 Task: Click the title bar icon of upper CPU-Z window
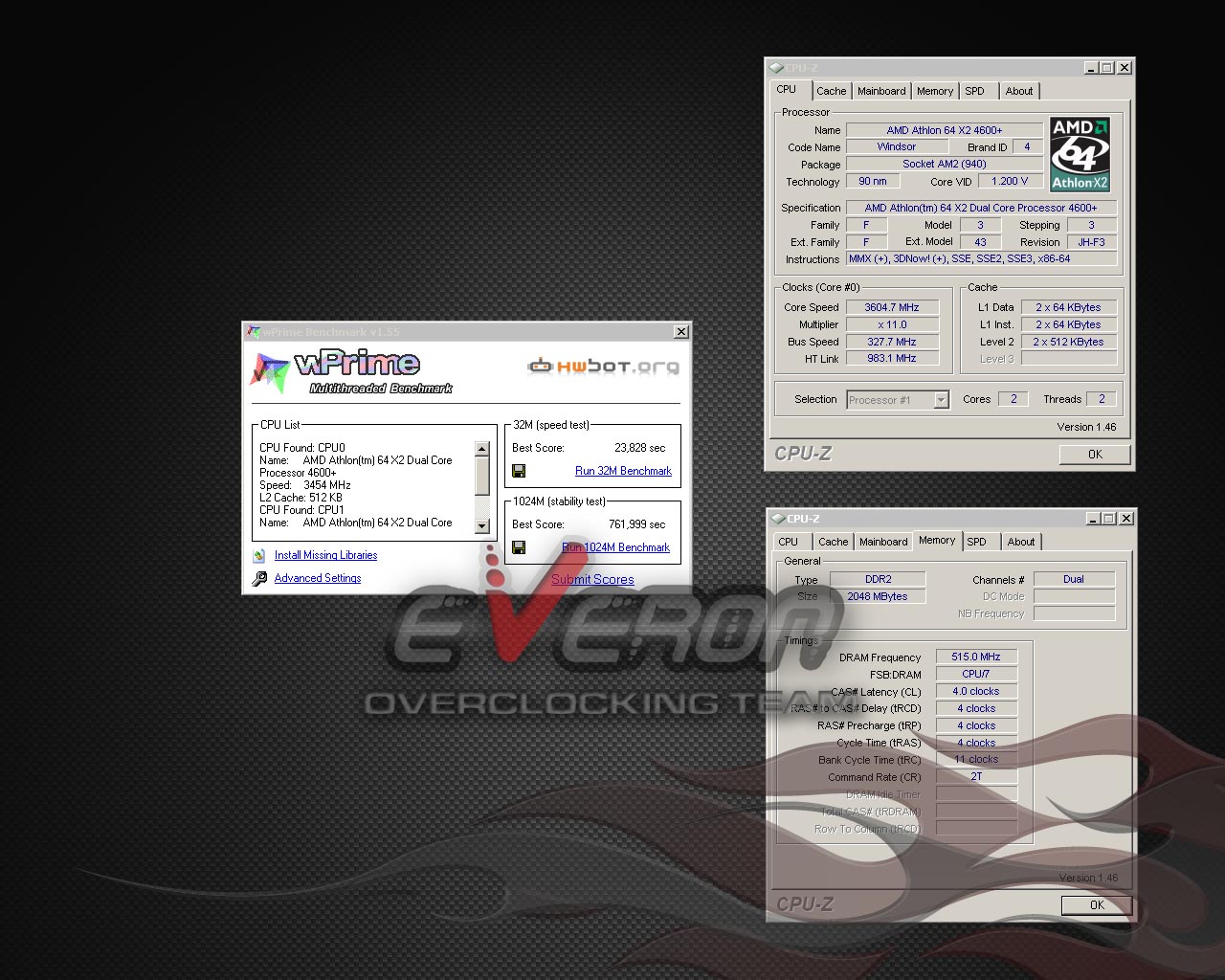[x=776, y=68]
